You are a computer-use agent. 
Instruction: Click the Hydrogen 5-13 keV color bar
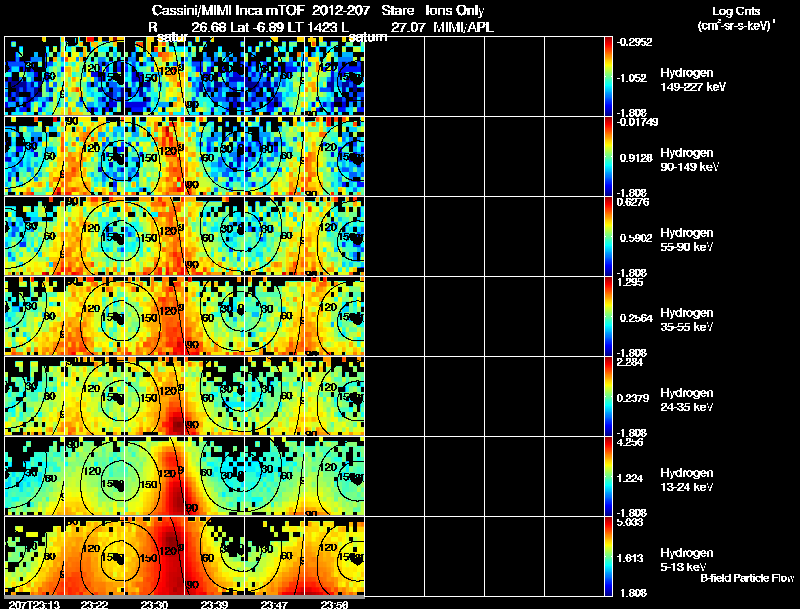click(x=608, y=556)
